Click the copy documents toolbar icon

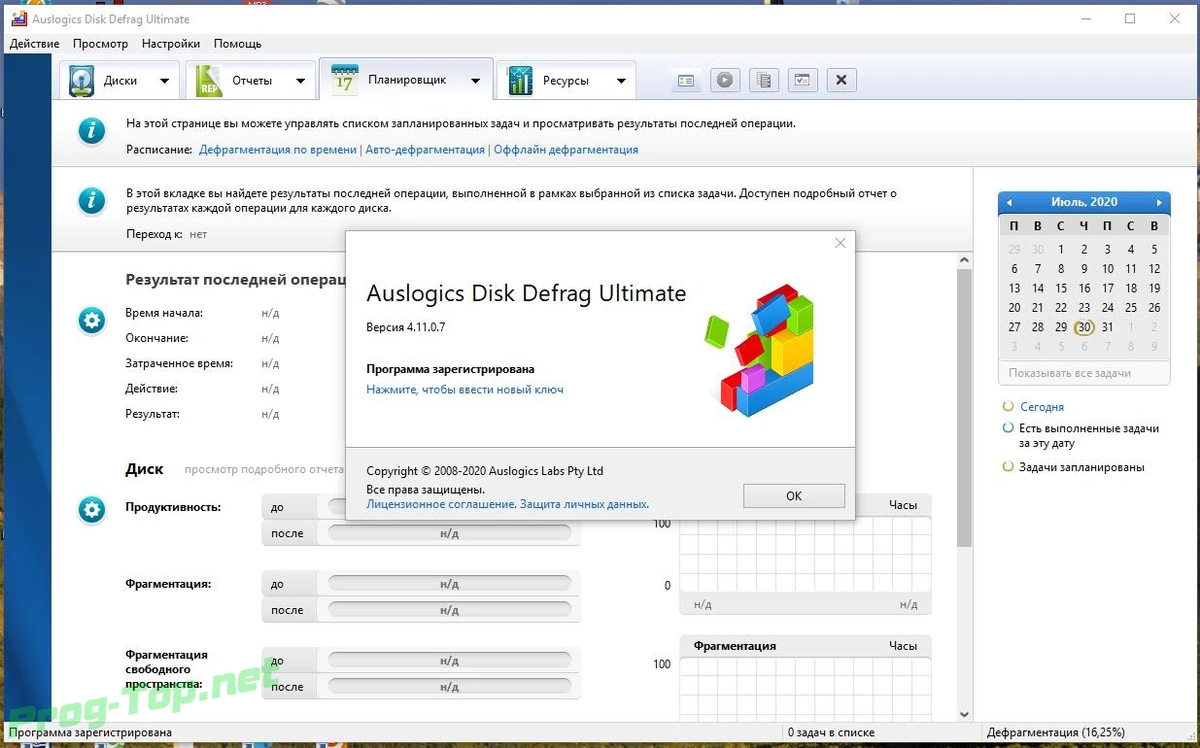pos(764,81)
